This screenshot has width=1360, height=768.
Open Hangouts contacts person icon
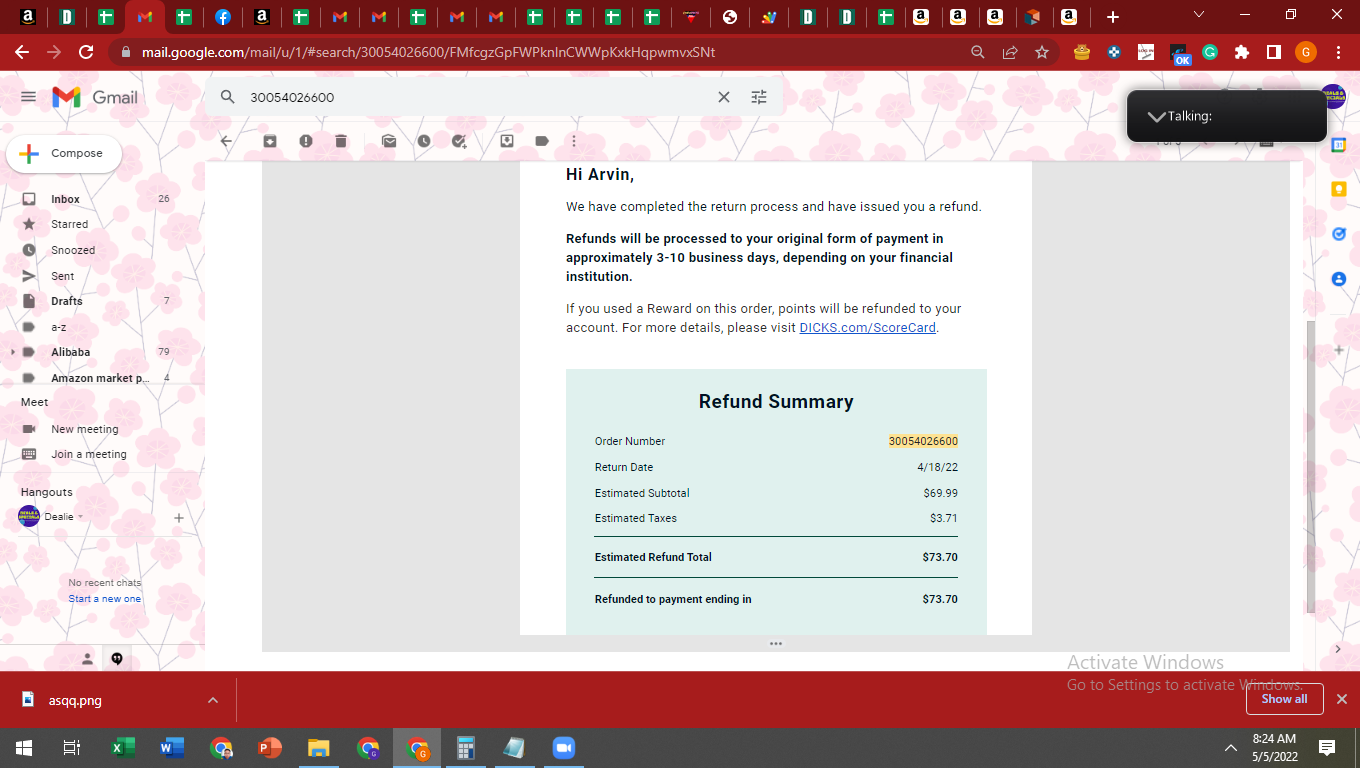(87, 658)
